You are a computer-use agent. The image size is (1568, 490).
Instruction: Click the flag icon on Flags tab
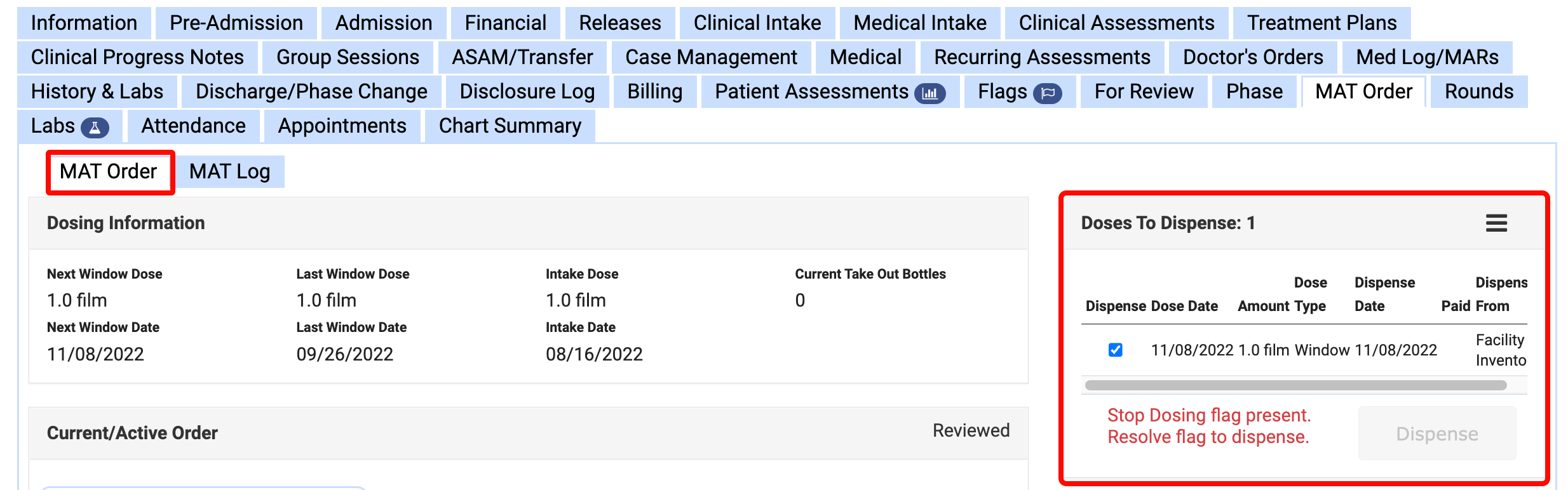point(1047,93)
